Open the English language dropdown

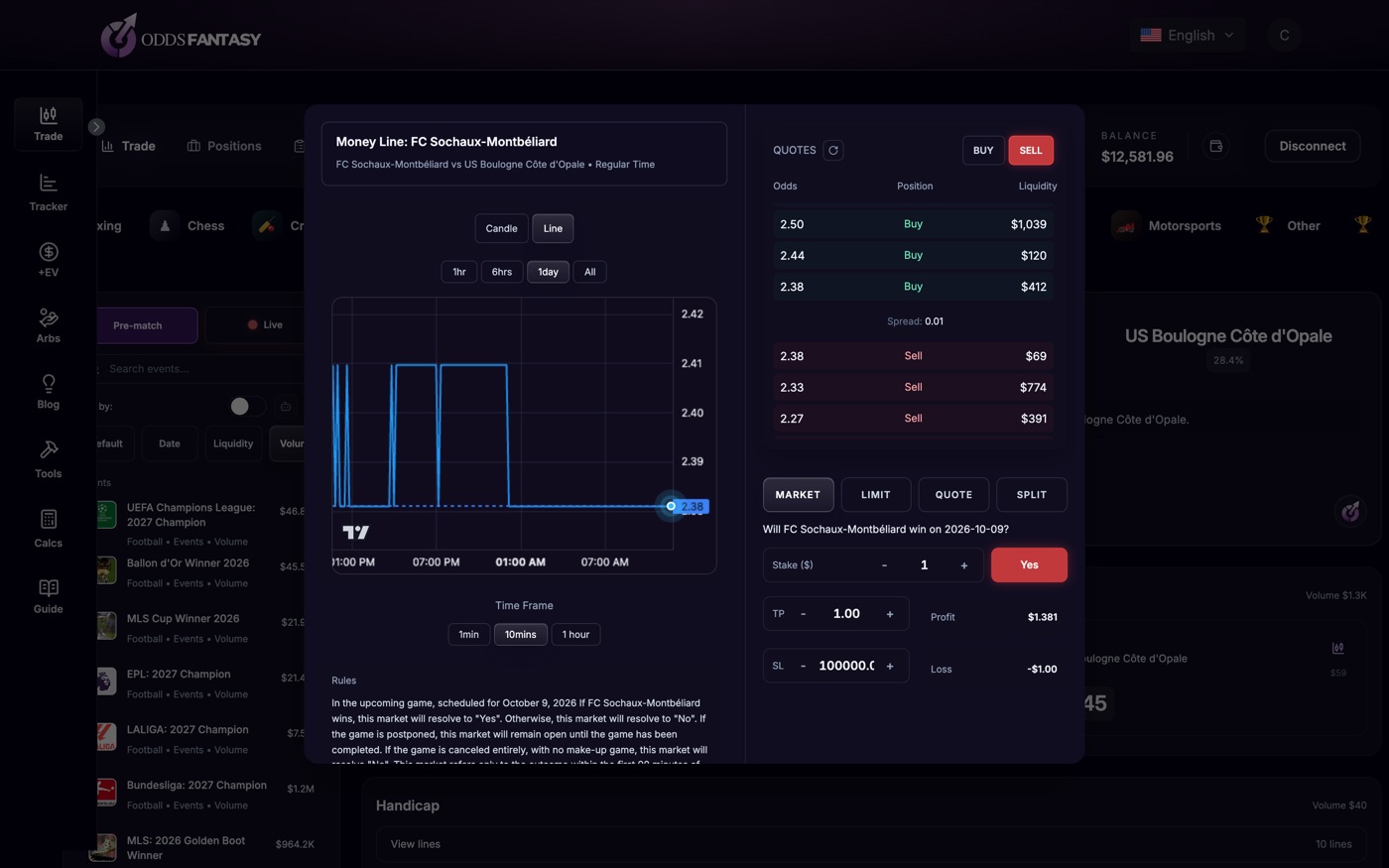point(1188,36)
